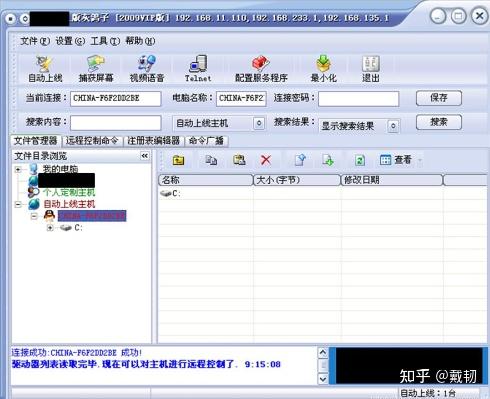Sort by the 大小(字节) column header
The image size is (490, 399).
(297, 180)
